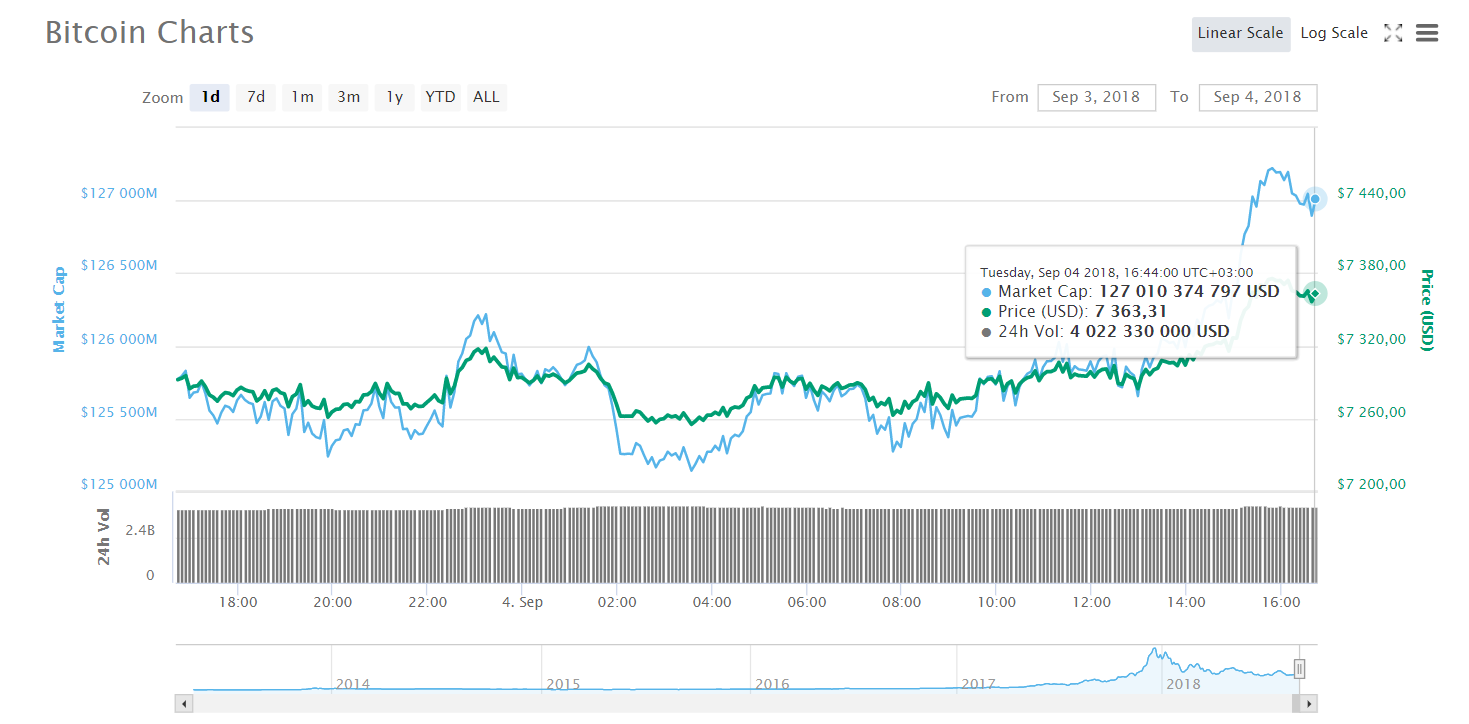Click the $7 440,00 price axis label

tap(1372, 193)
